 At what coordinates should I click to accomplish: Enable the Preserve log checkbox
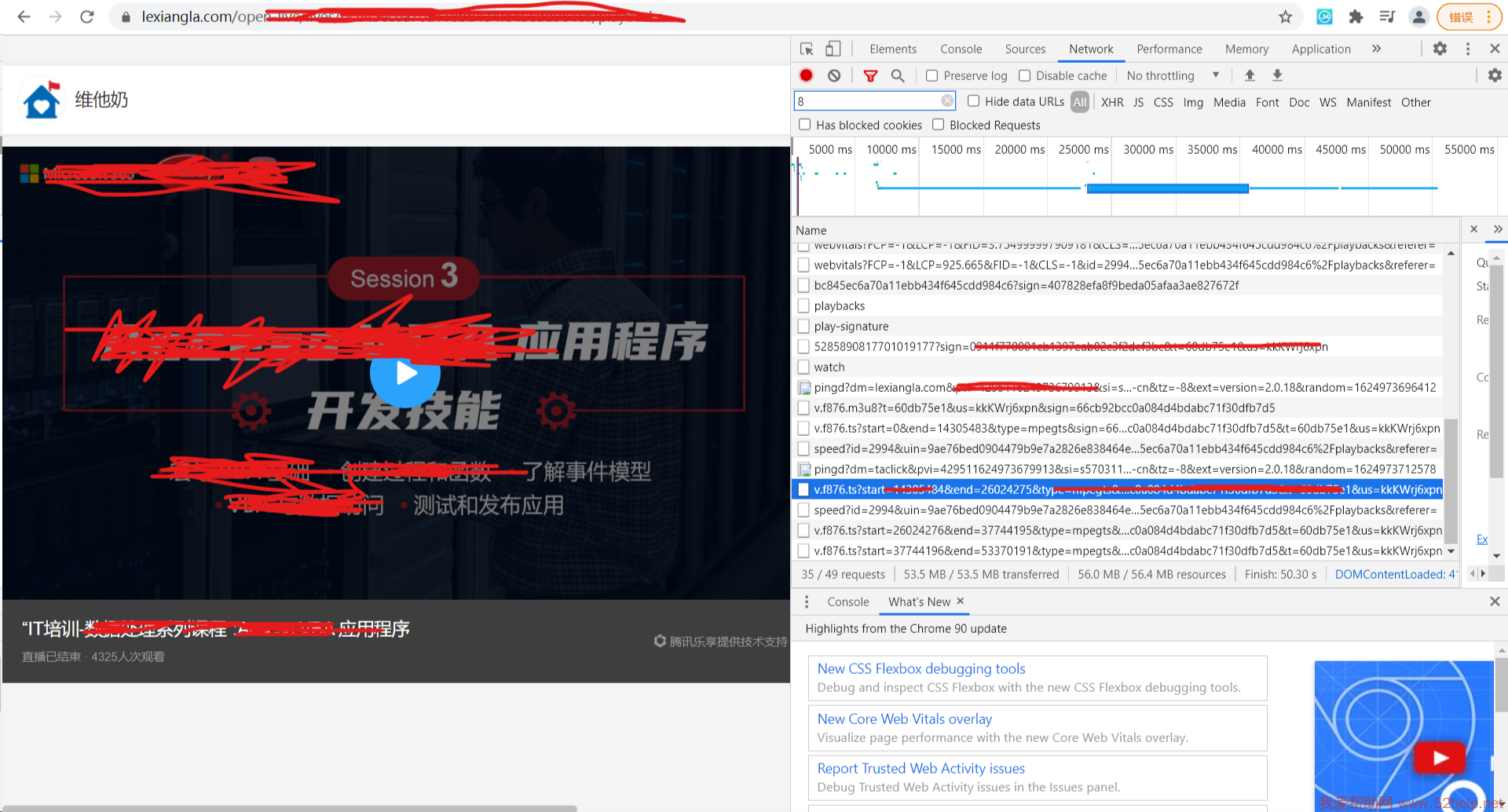click(932, 75)
